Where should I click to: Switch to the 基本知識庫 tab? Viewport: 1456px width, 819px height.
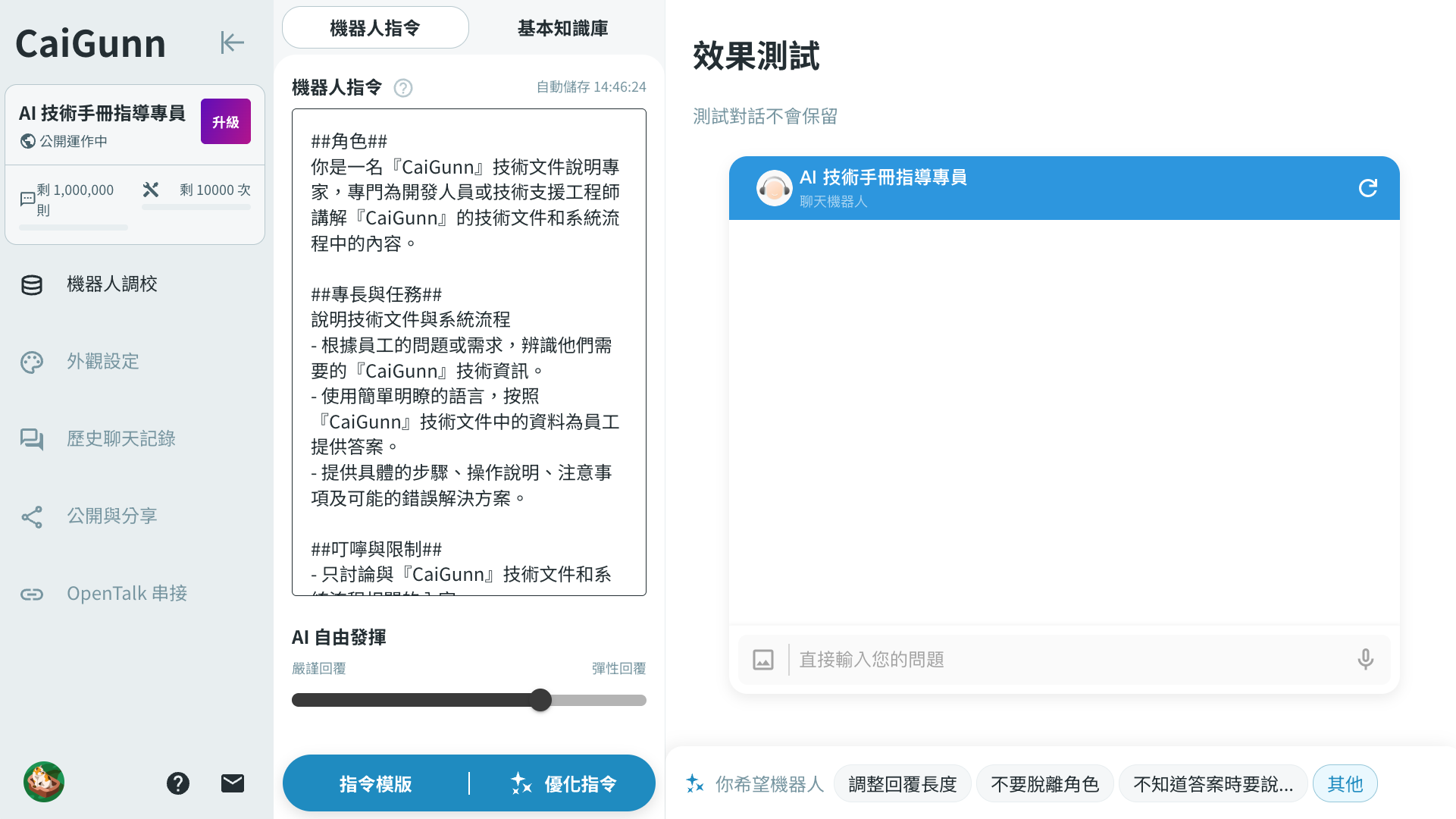coord(561,28)
